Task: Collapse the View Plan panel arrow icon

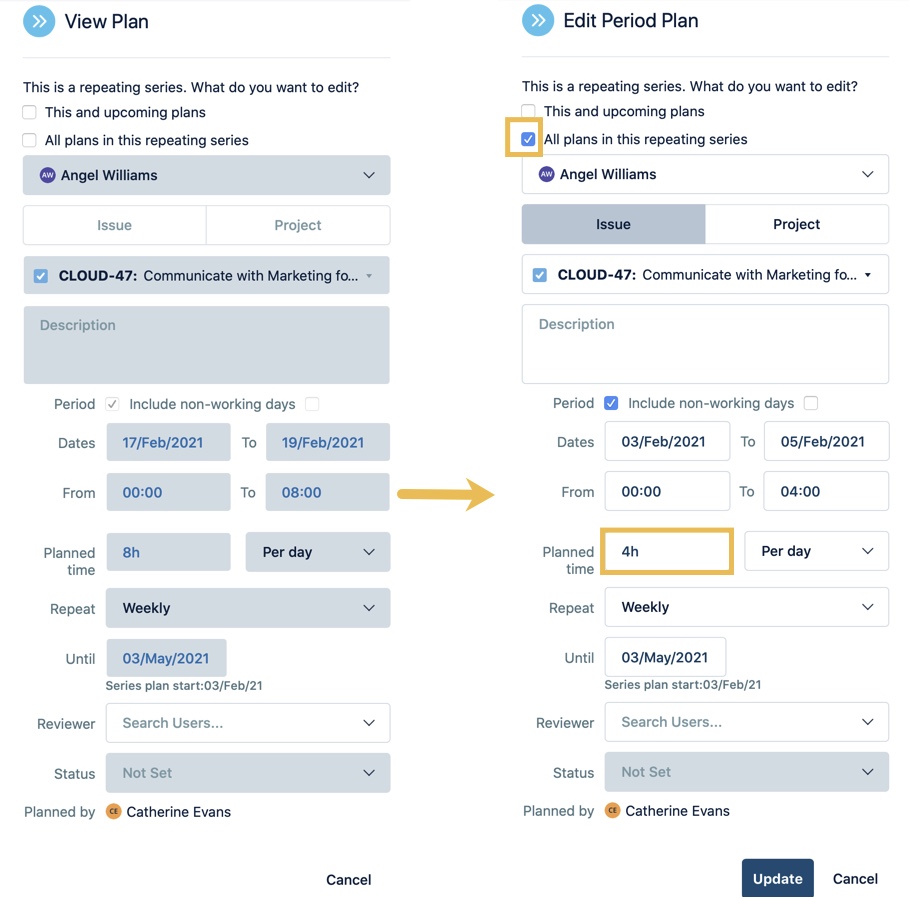Action: (39, 21)
